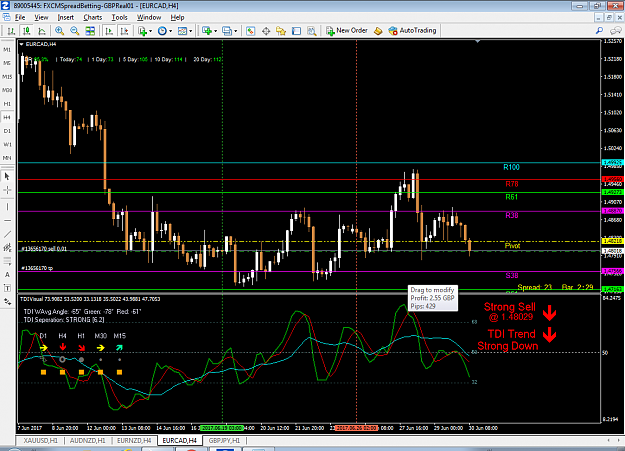Select the Horizontal Line drawing tool
Image resolution: width=625 pixels, height=451 pixels.
point(7,221)
